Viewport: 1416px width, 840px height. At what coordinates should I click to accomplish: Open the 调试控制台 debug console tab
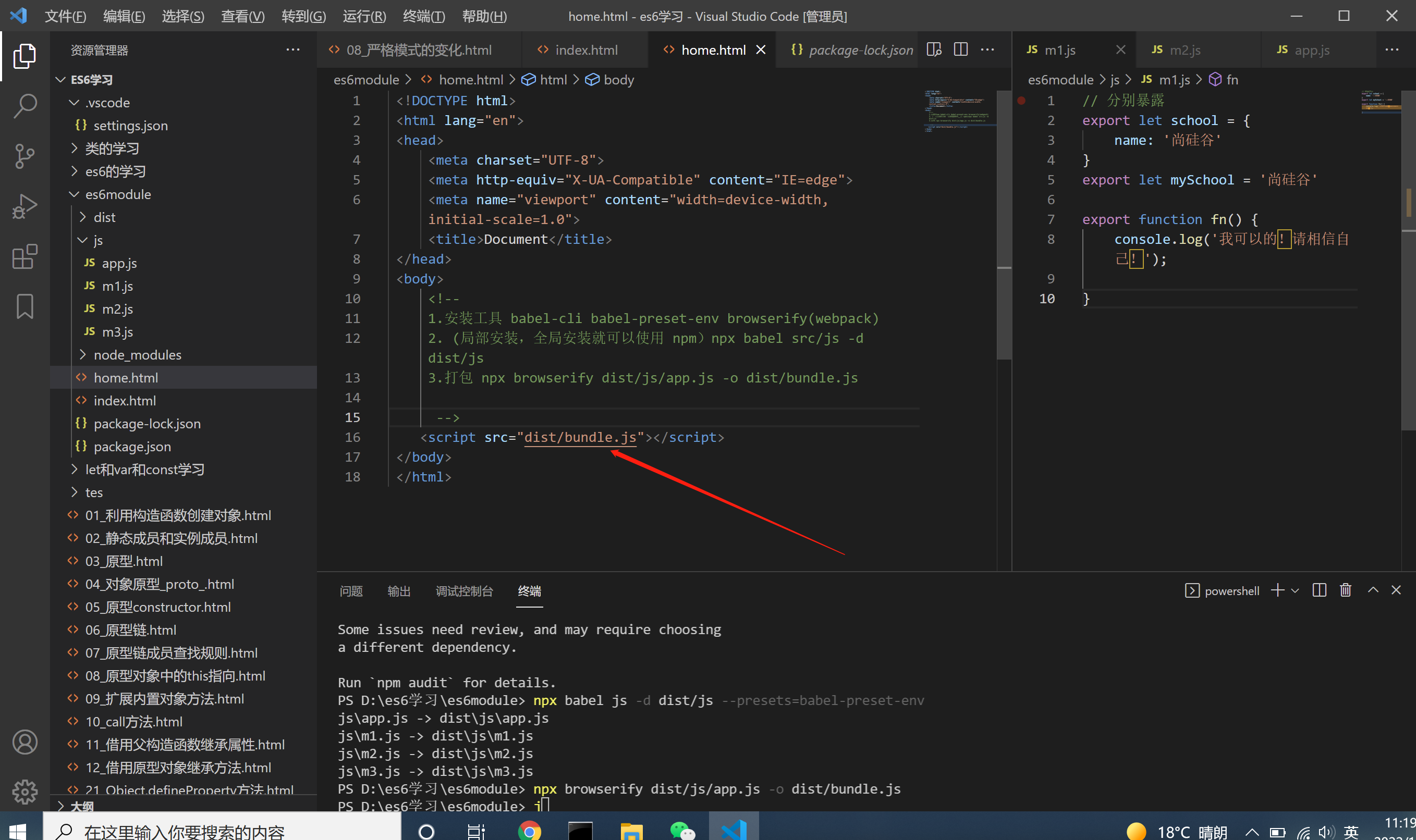464,591
